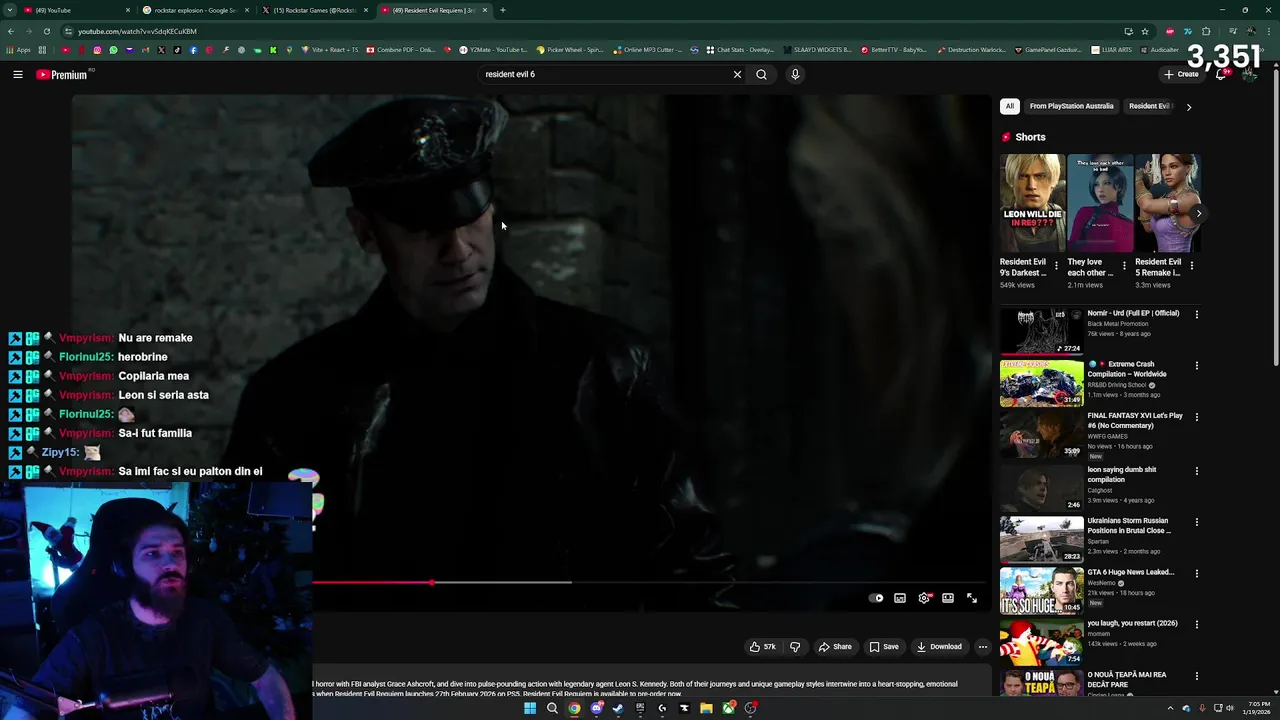Click the Create button
1280x720 pixels.
coord(1181,74)
